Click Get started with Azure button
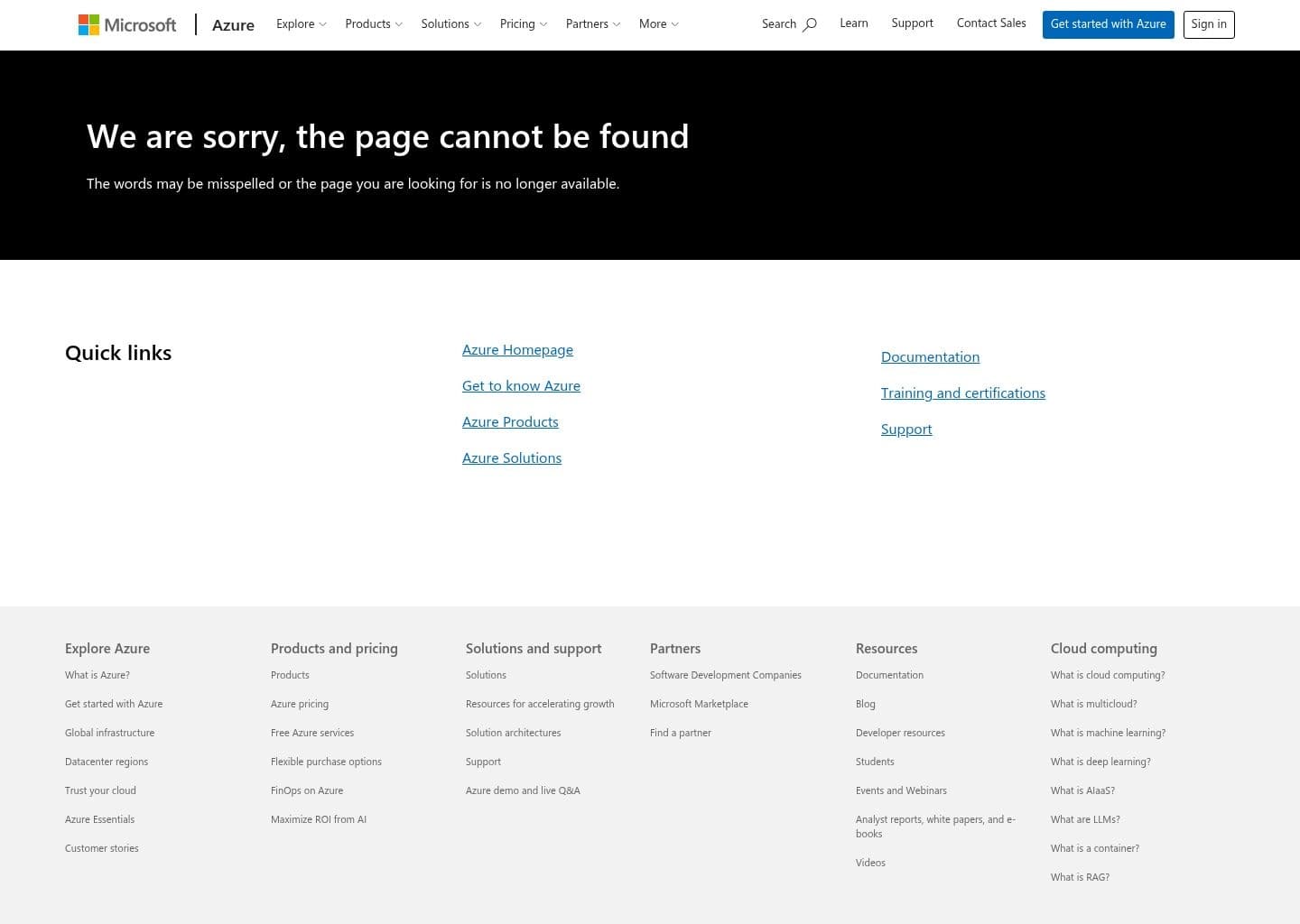The height and width of the screenshot is (924, 1300). point(1109,24)
